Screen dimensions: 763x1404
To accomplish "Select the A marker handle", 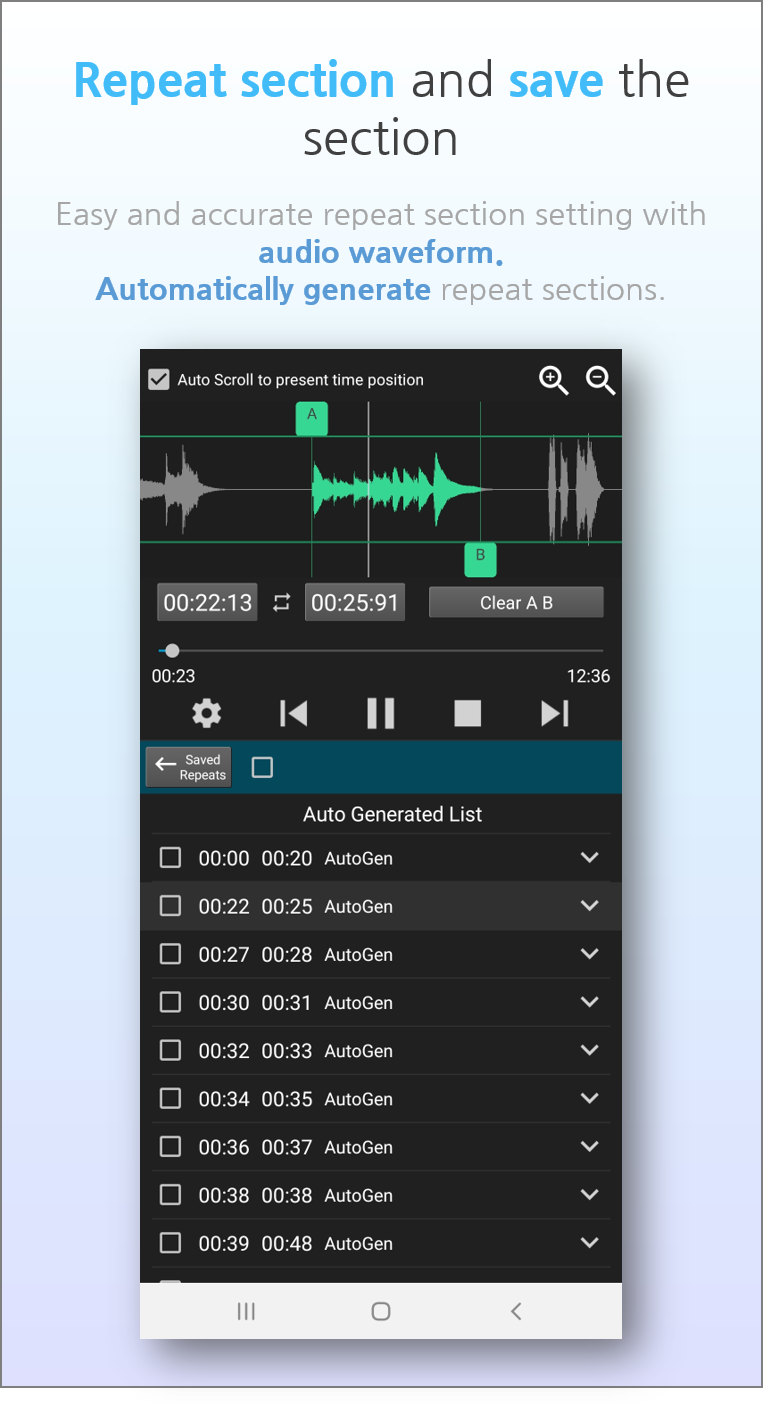I will [311, 418].
